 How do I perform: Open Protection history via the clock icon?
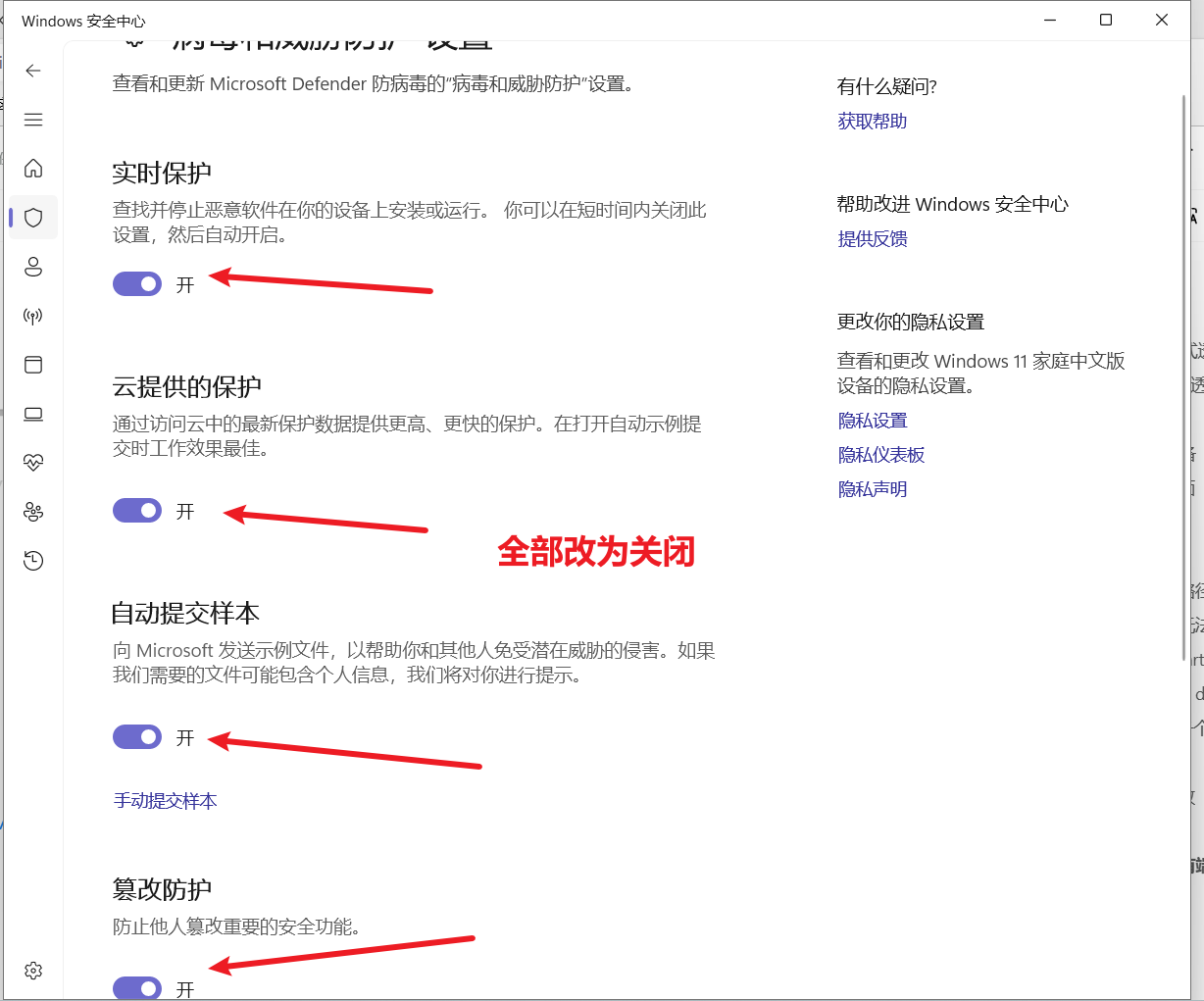pos(32,560)
